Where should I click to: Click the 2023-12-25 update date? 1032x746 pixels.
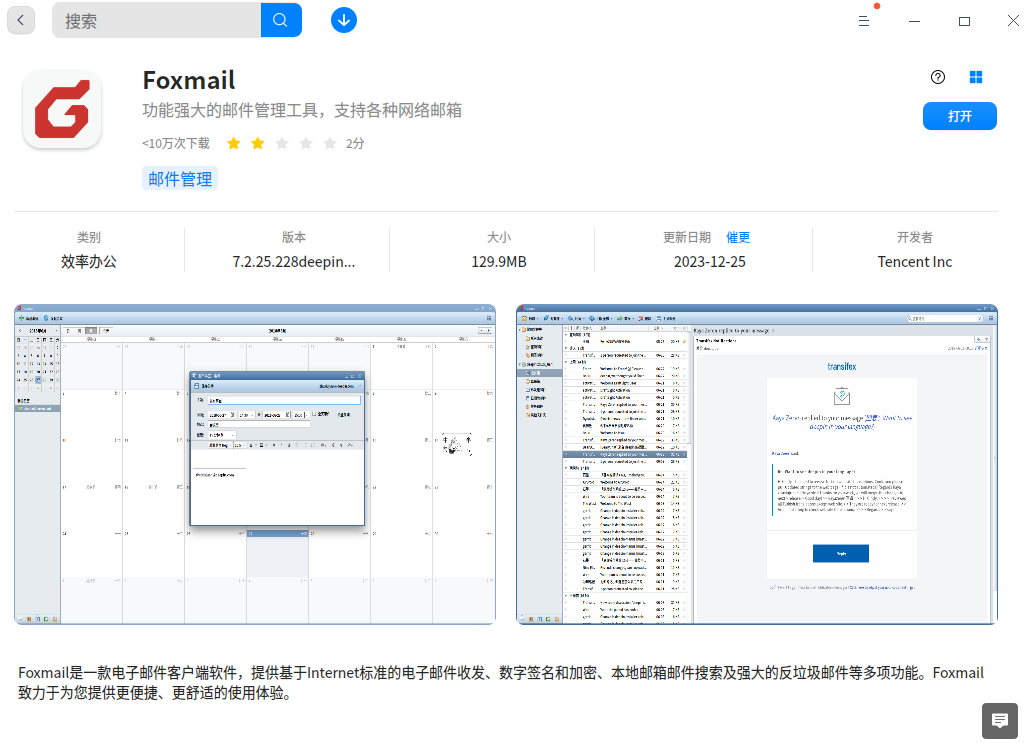tap(710, 262)
